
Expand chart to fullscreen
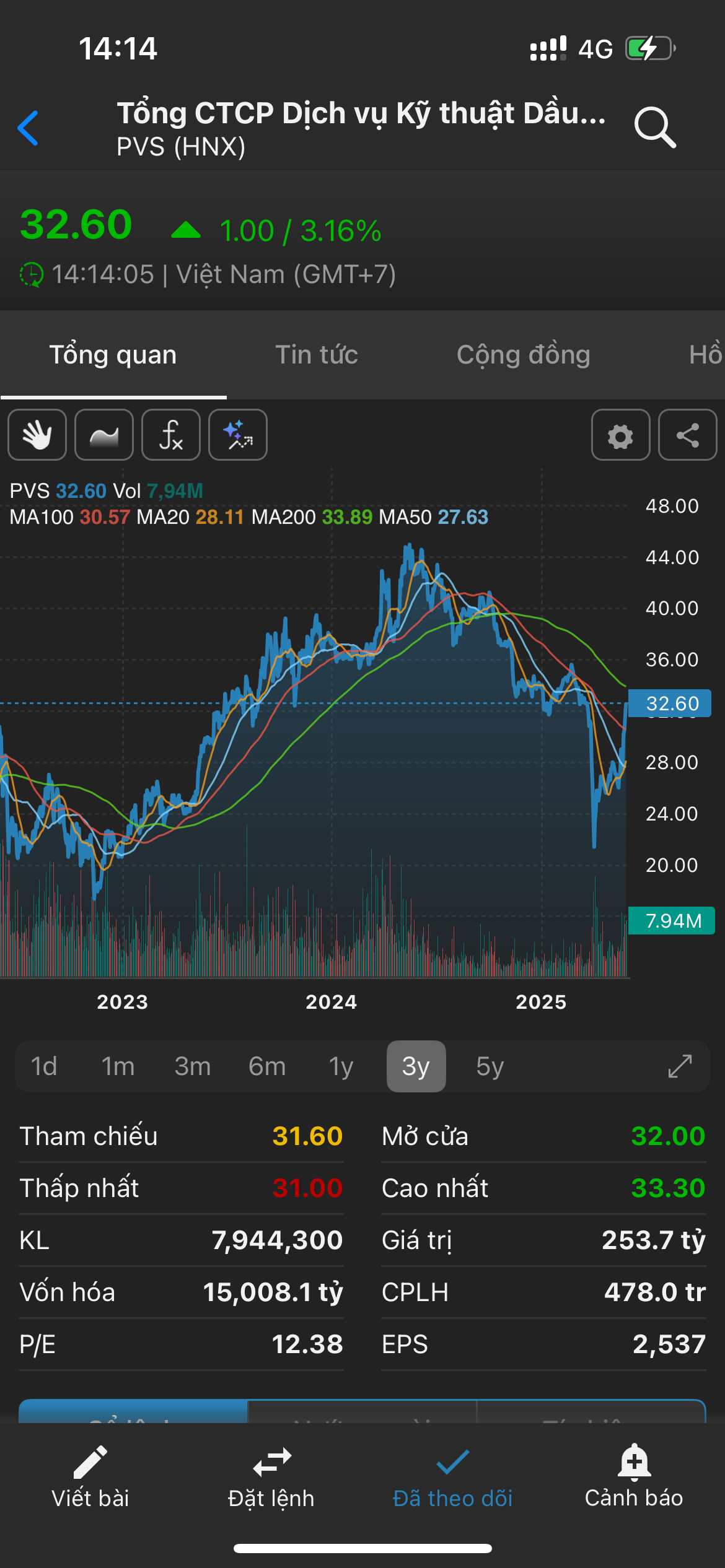click(680, 1066)
